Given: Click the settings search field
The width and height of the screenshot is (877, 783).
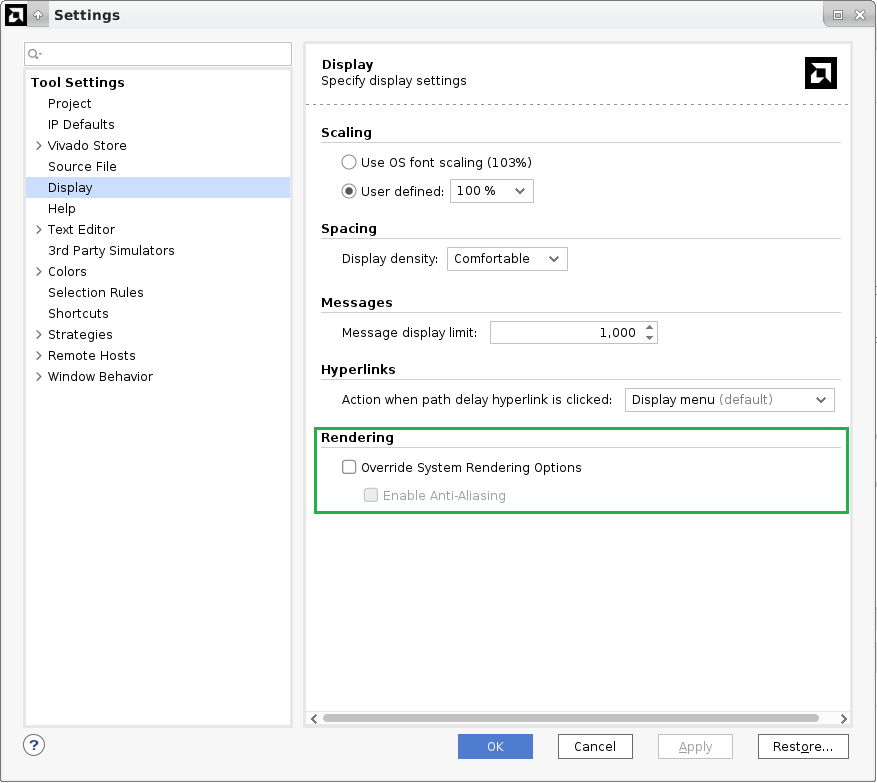Looking at the screenshot, I should click(x=158, y=54).
